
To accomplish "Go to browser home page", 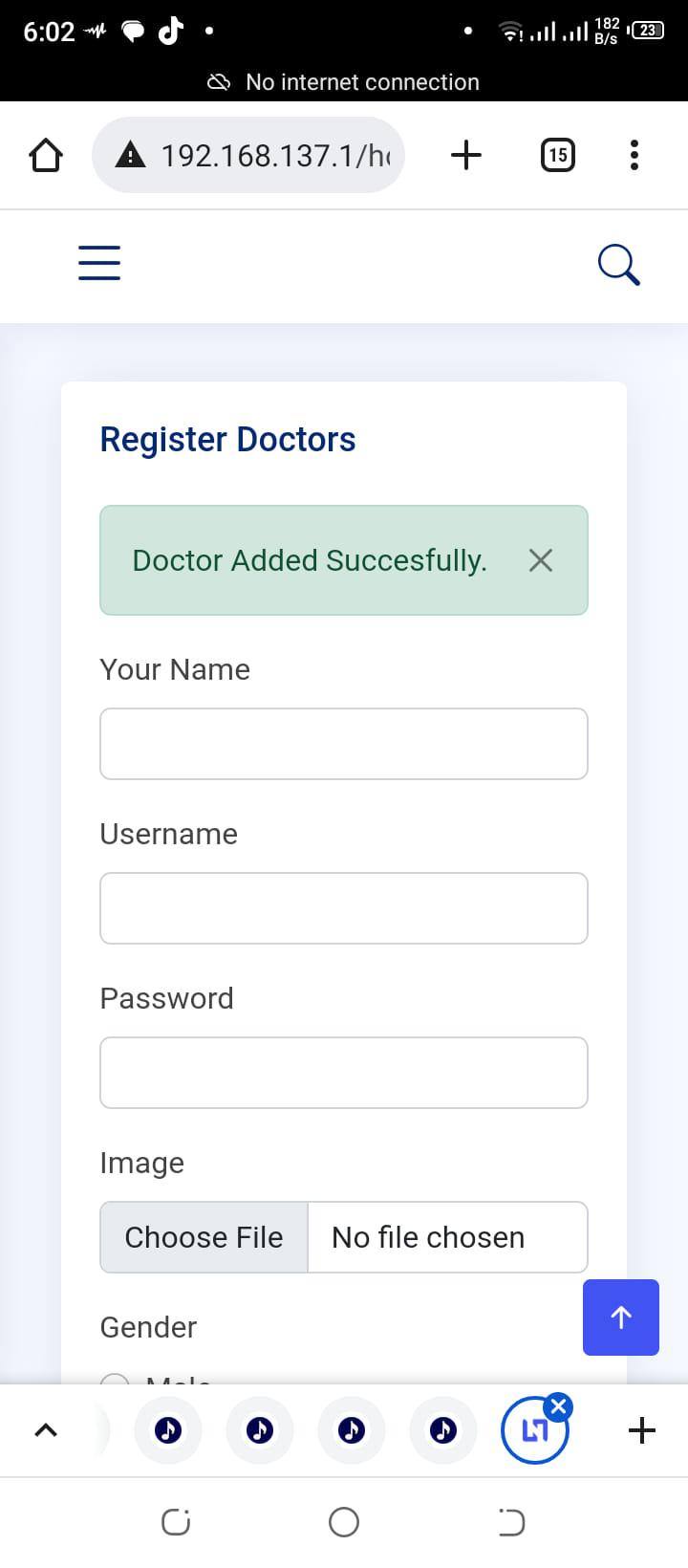I will [x=45, y=155].
